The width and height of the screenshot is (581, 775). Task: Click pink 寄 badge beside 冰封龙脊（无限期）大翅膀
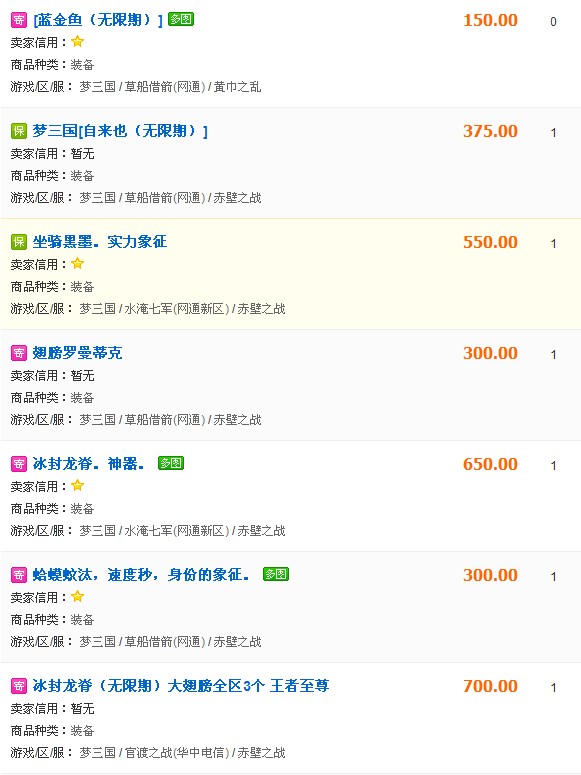click(18, 686)
